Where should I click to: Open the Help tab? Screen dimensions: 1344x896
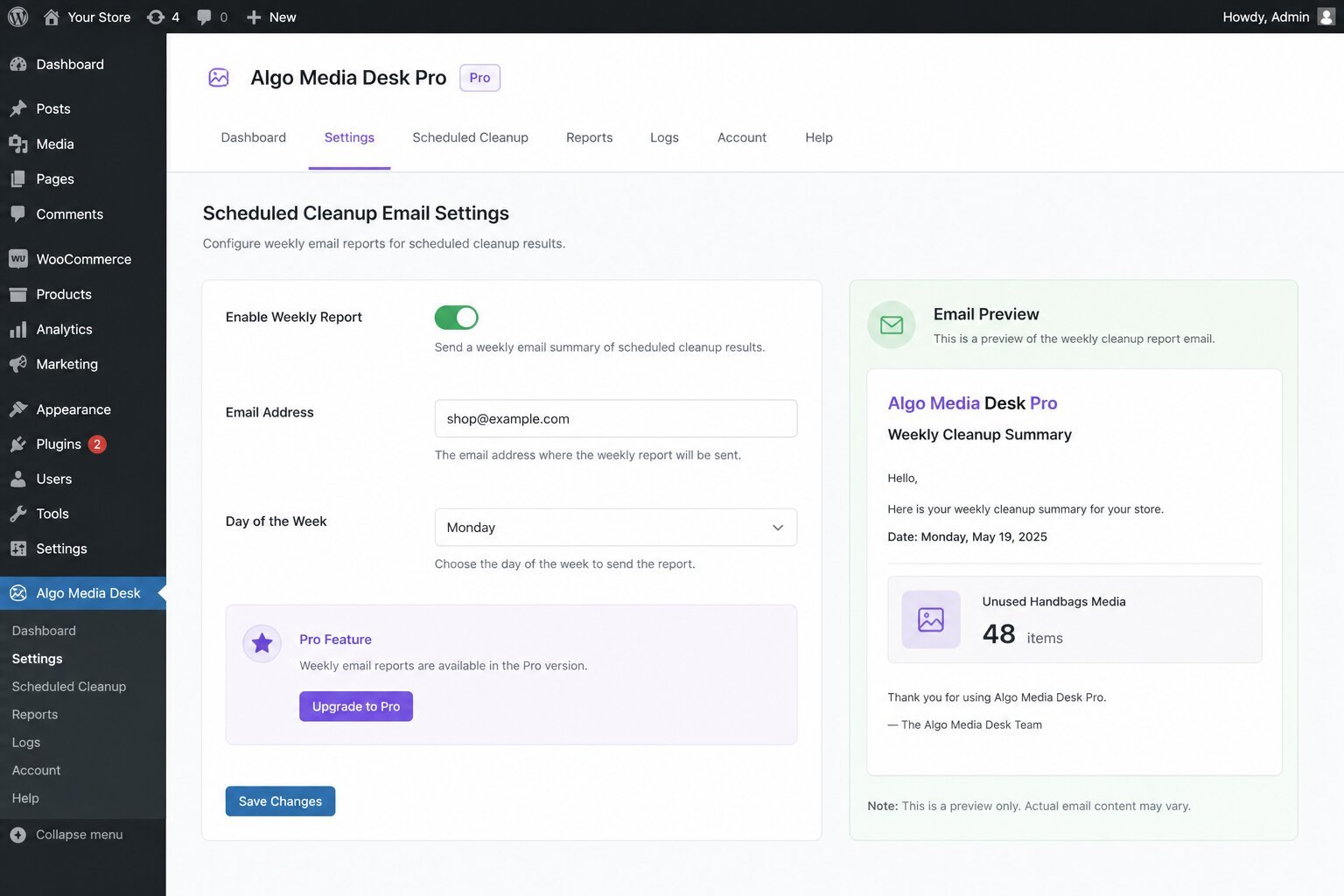[x=819, y=137]
